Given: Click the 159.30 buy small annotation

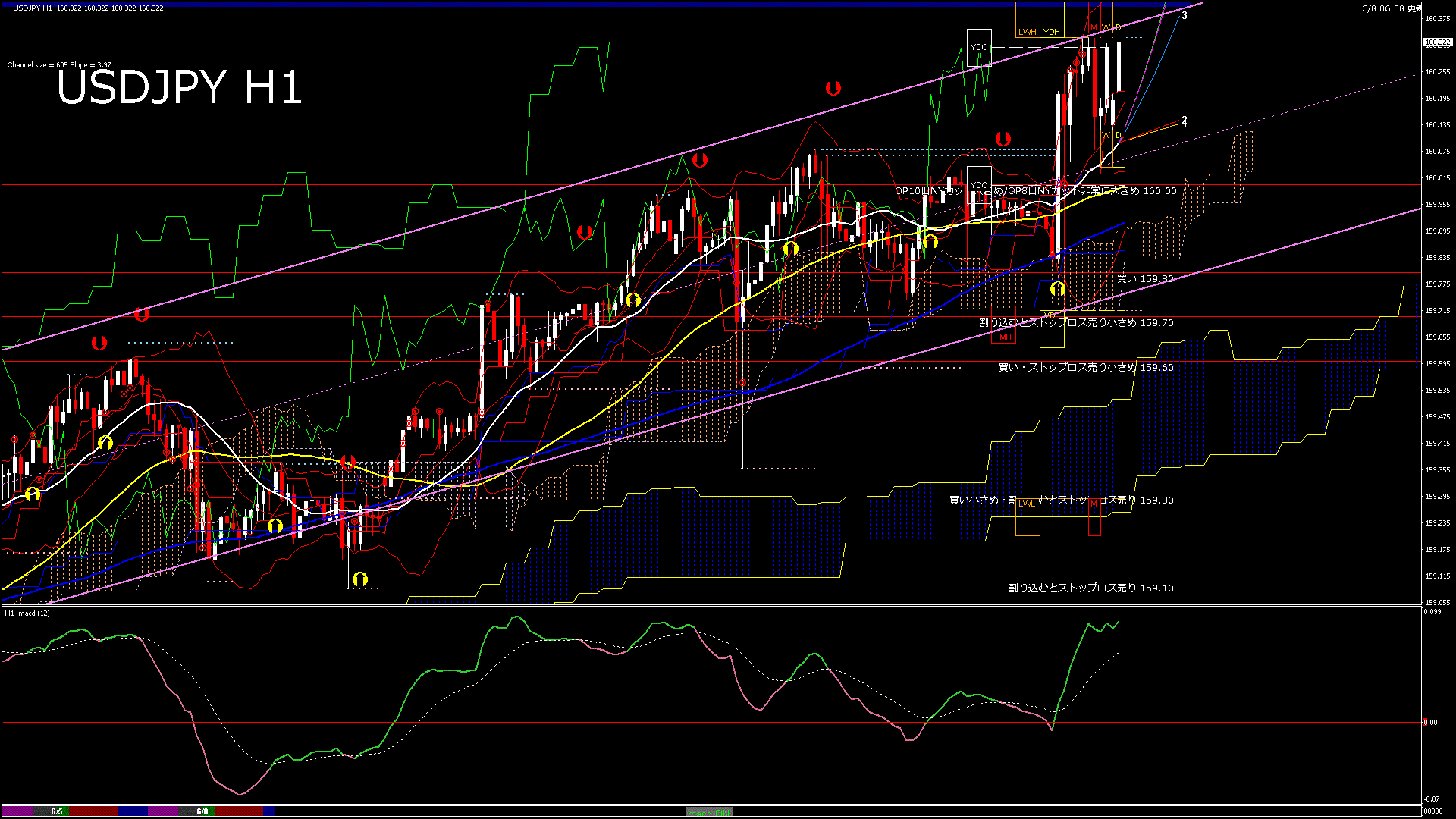Looking at the screenshot, I should (x=1062, y=500).
